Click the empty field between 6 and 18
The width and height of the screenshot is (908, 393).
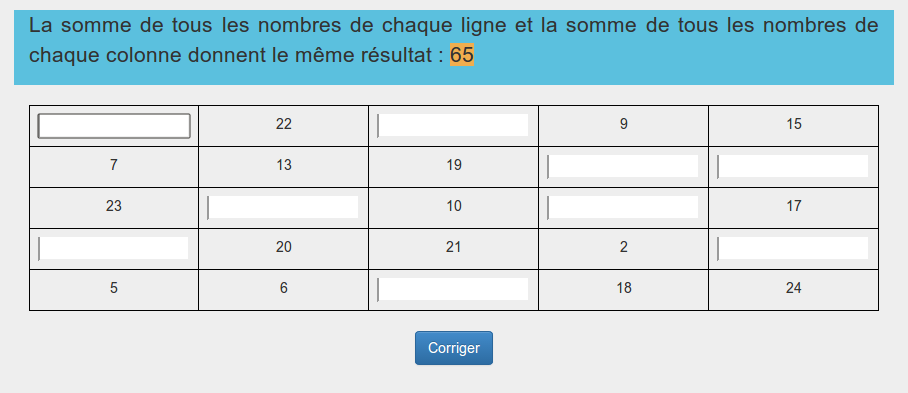click(x=453, y=289)
